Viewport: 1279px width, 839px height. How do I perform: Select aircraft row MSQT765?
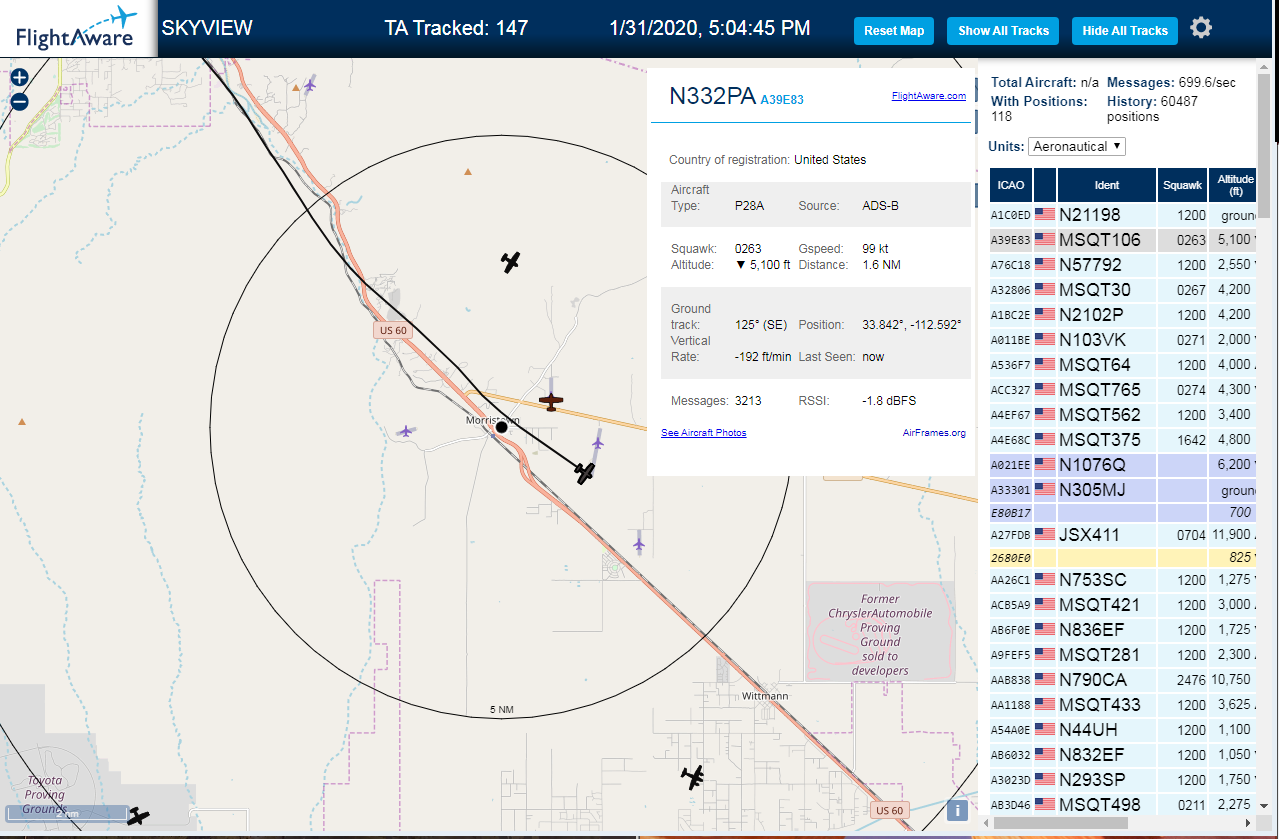[1124, 390]
